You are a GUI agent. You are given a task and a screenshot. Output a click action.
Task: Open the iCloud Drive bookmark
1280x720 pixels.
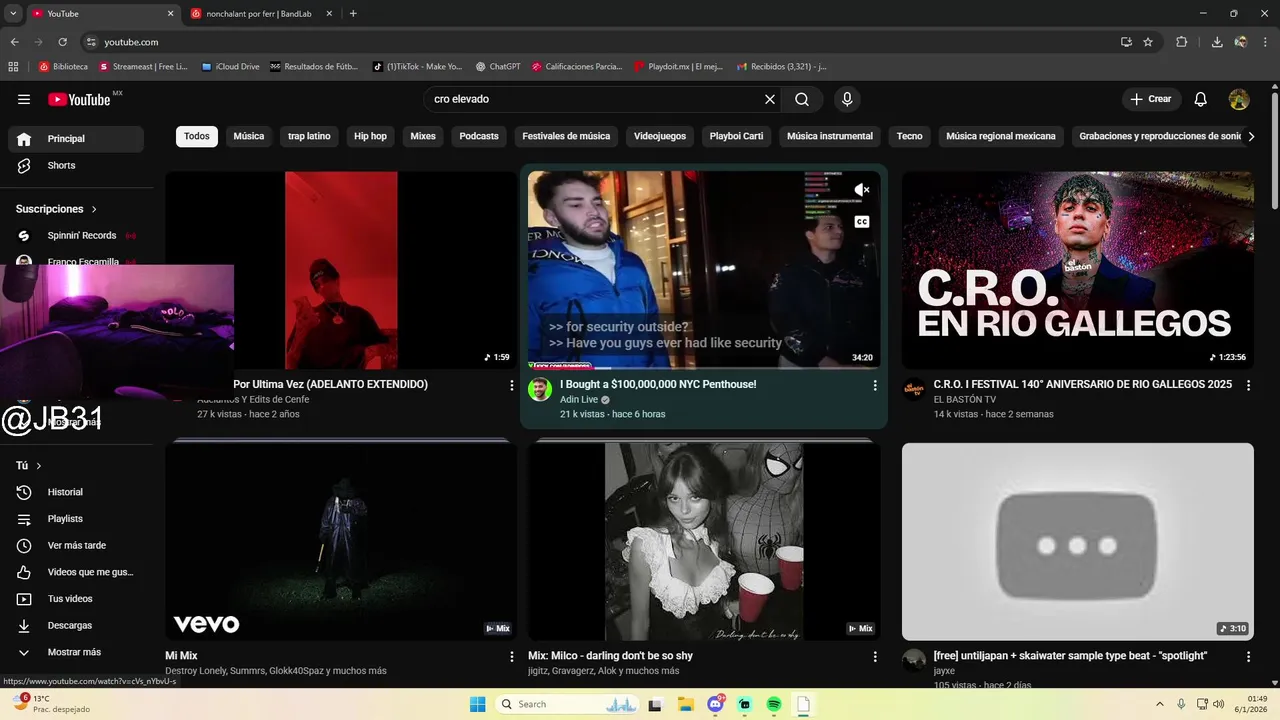tap(230, 67)
